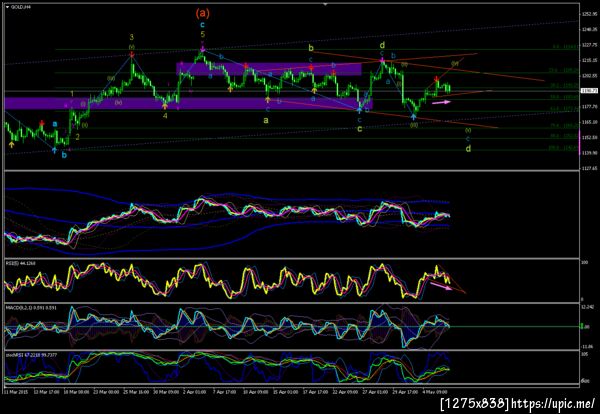Click the 1227.75 price scale label
This screenshot has width=600, height=414.
(x=590, y=45)
